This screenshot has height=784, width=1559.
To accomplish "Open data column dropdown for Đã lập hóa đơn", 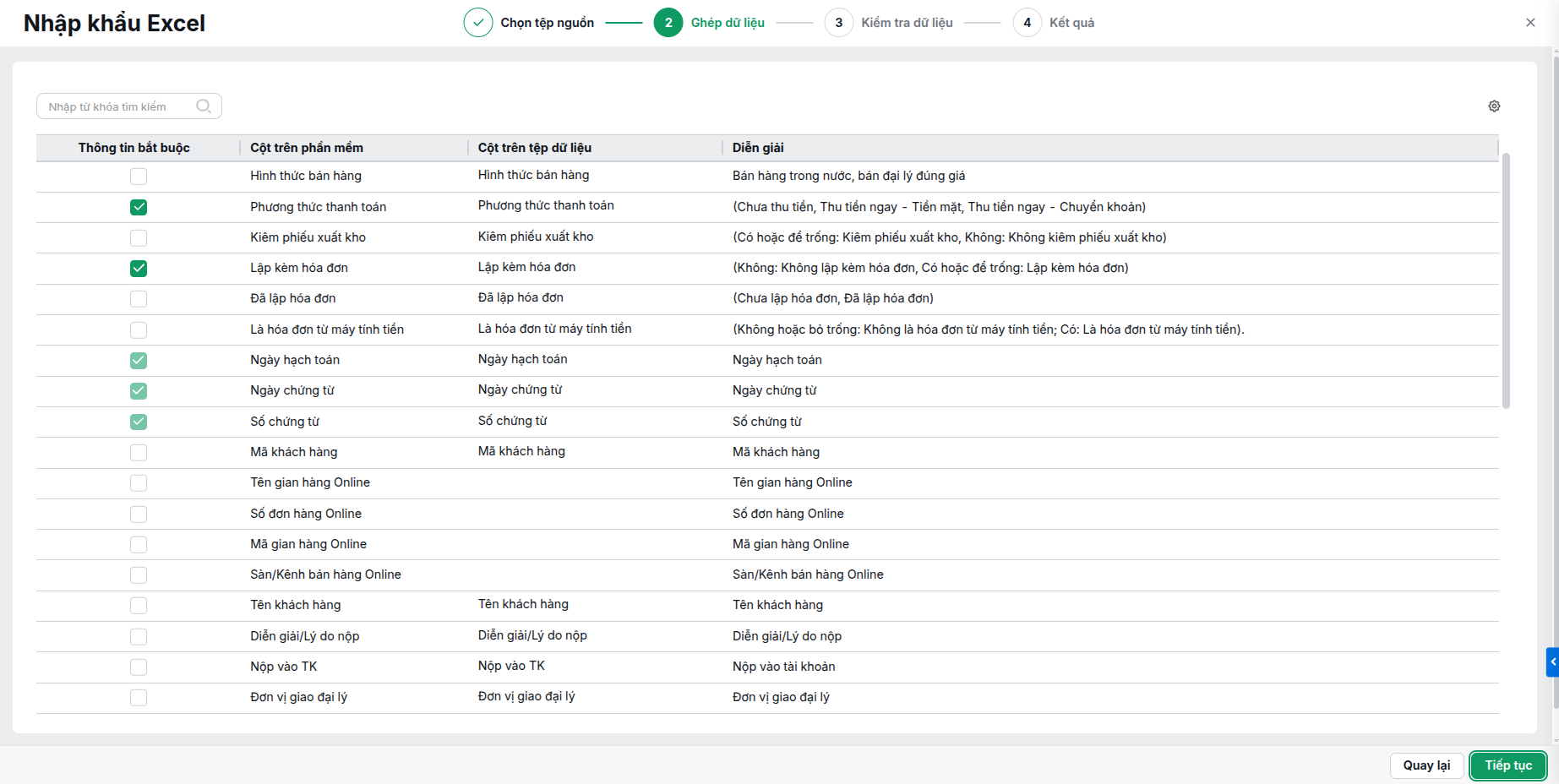I will (x=595, y=298).
